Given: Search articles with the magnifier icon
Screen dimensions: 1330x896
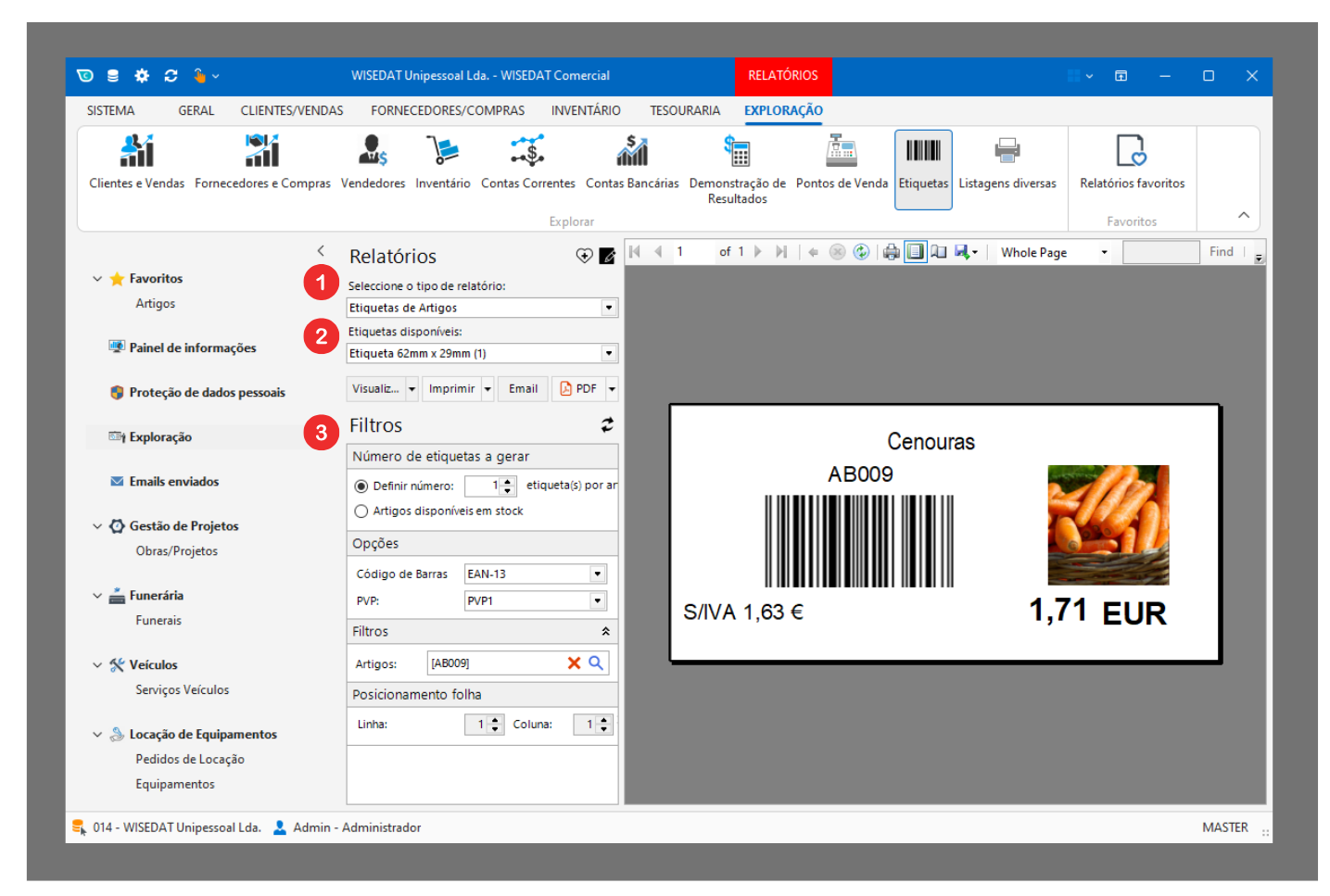Looking at the screenshot, I should pyautogui.click(x=596, y=663).
